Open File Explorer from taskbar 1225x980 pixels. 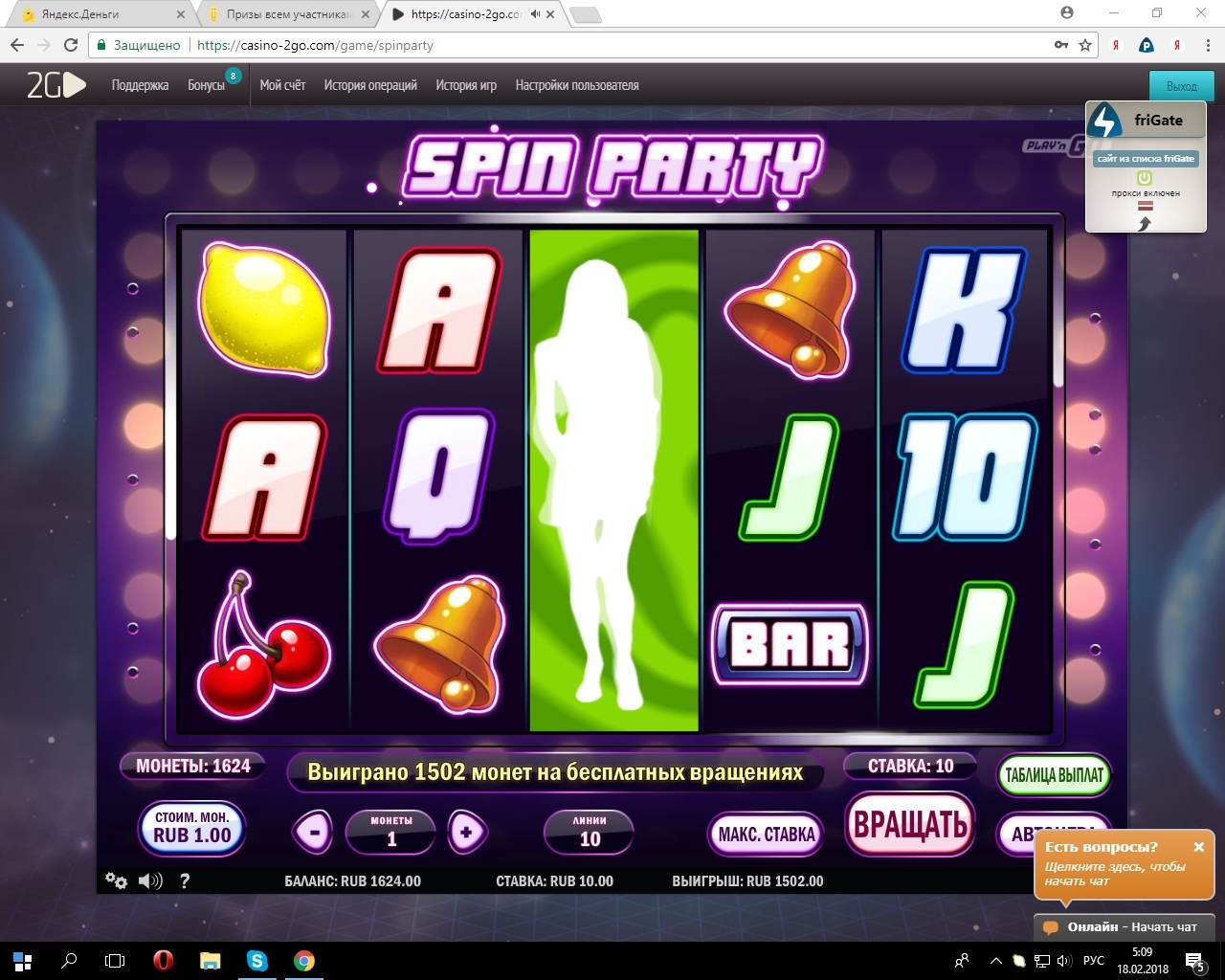[210, 961]
